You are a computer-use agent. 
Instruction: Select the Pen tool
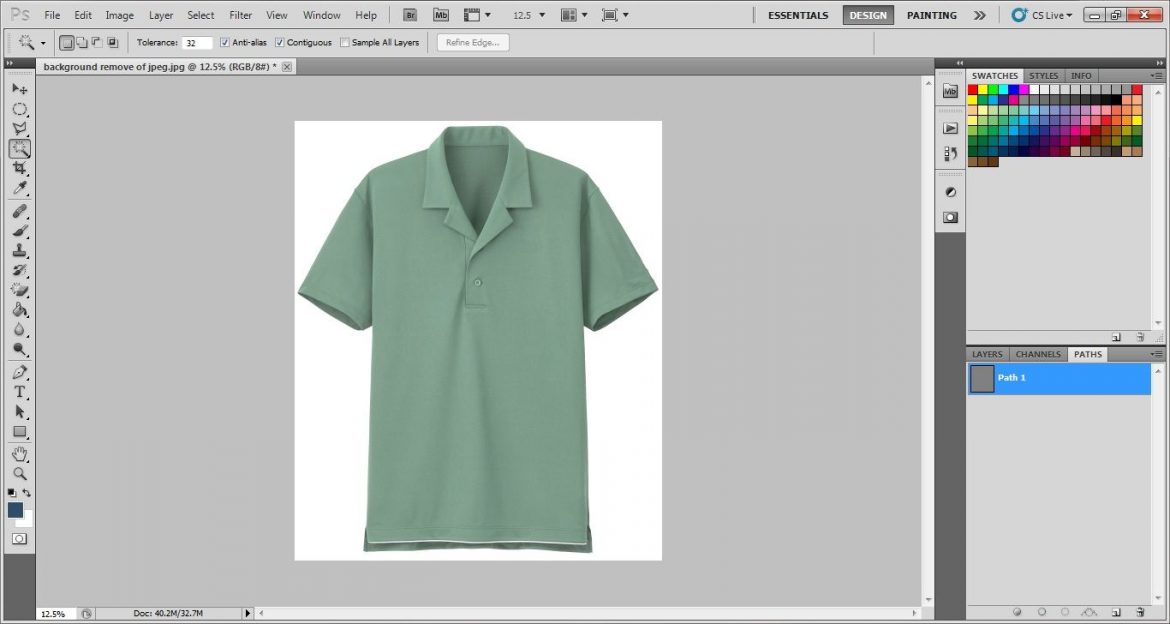tap(19, 372)
